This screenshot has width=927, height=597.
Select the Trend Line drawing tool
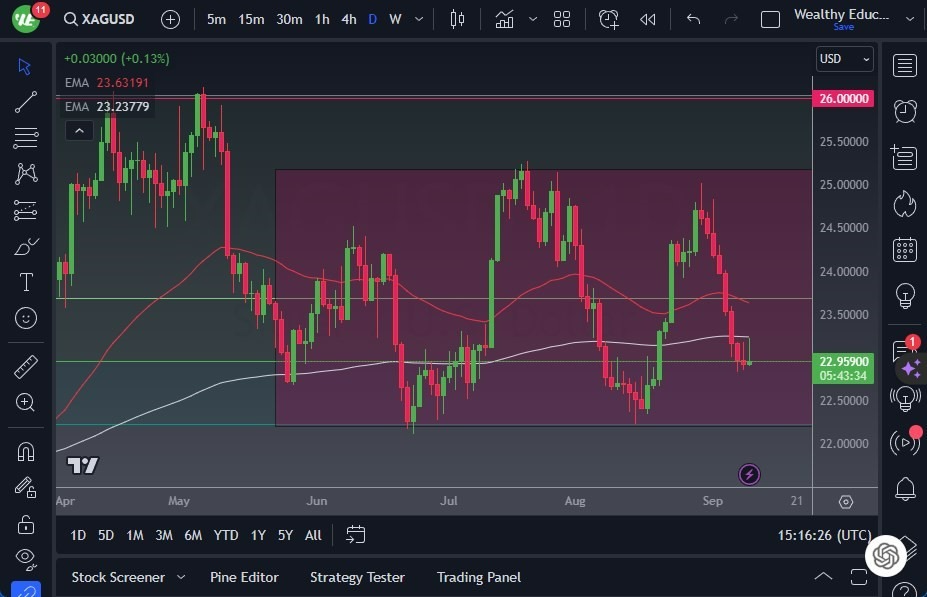point(26,101)
